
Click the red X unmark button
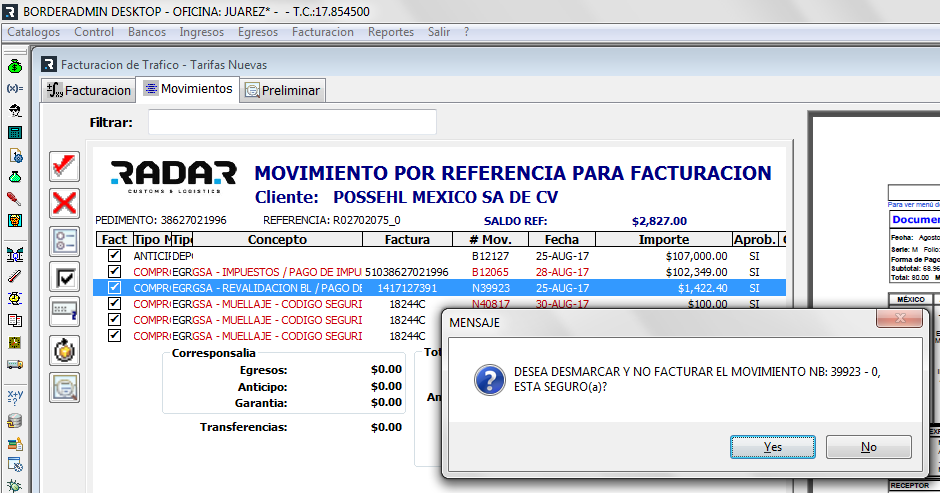pyautogui.click(x=64, y=203)
